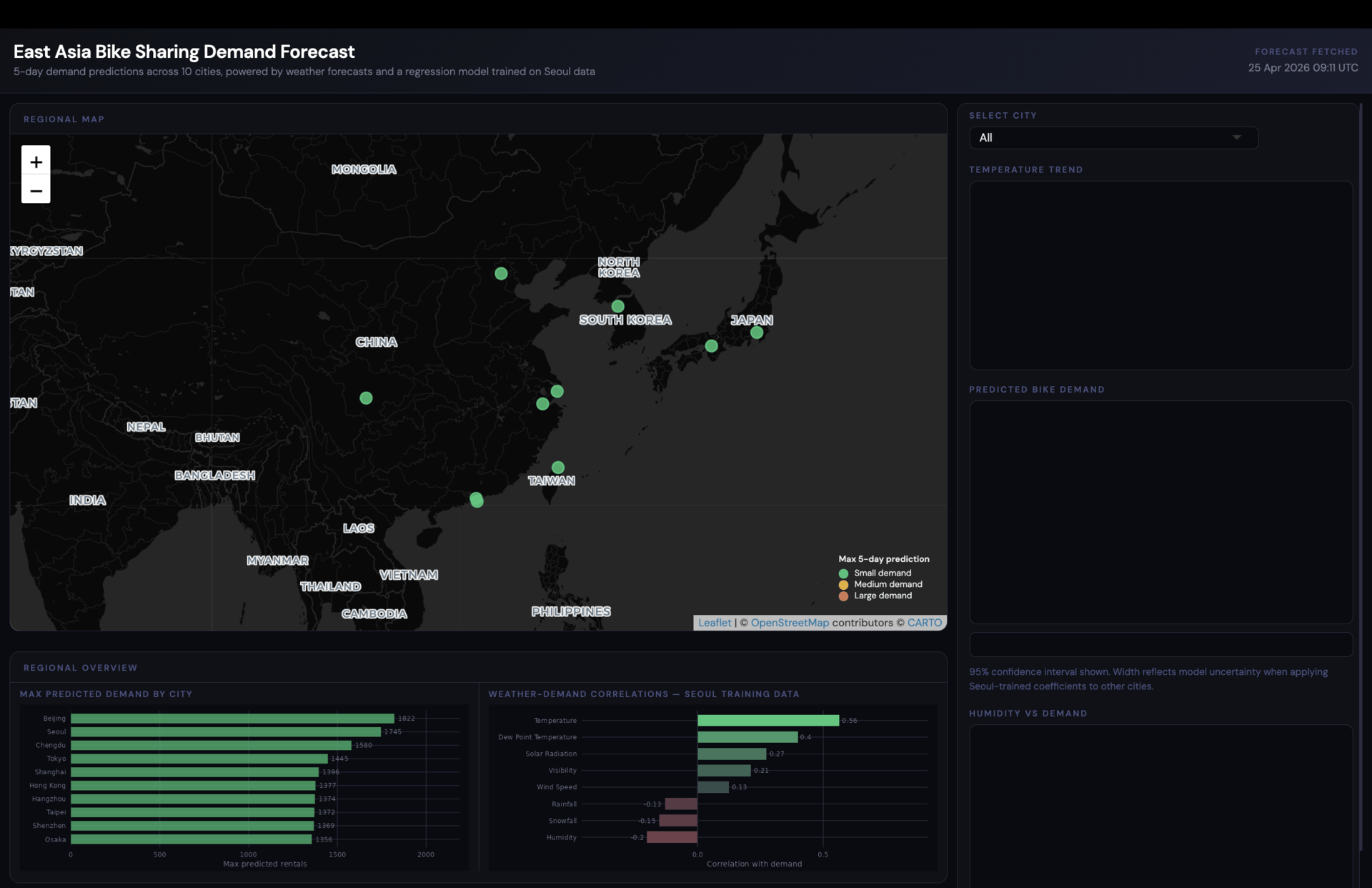This screenshot has width=1372, height=888.
Task: Zoom in on the regional map
Action: [36, 162]
